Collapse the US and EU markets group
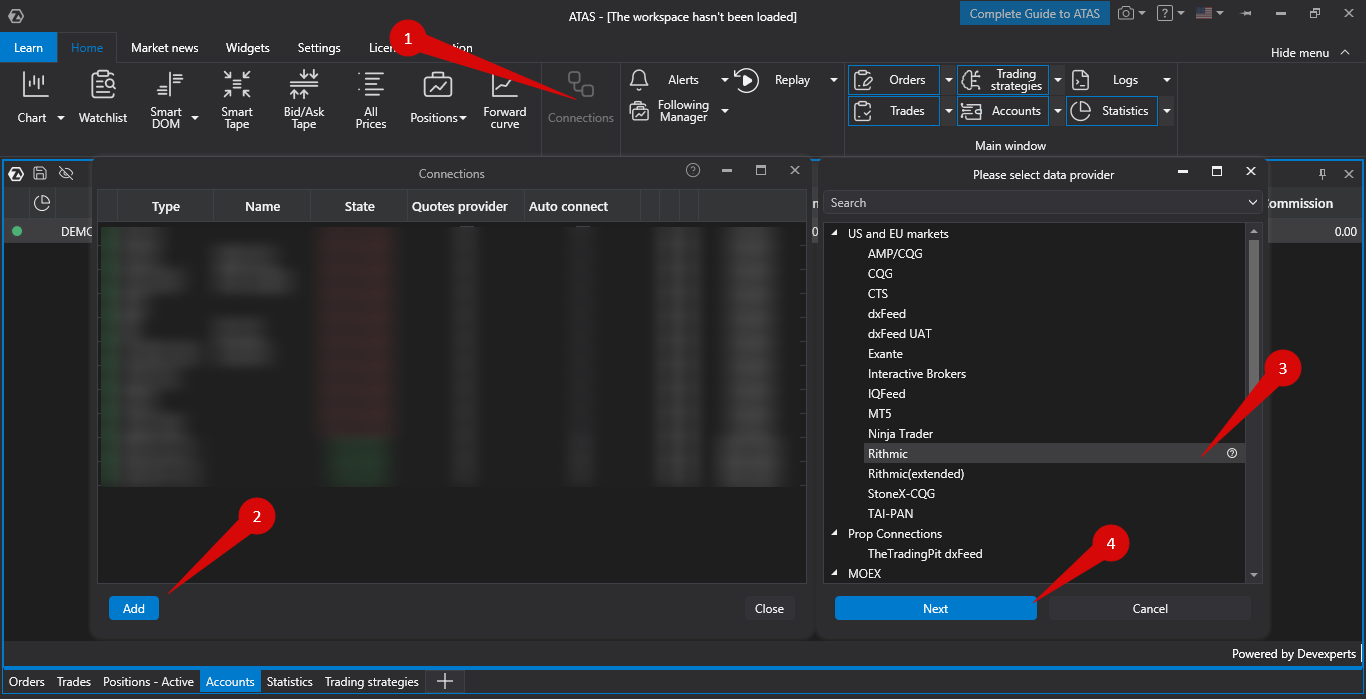 [835, 233]
